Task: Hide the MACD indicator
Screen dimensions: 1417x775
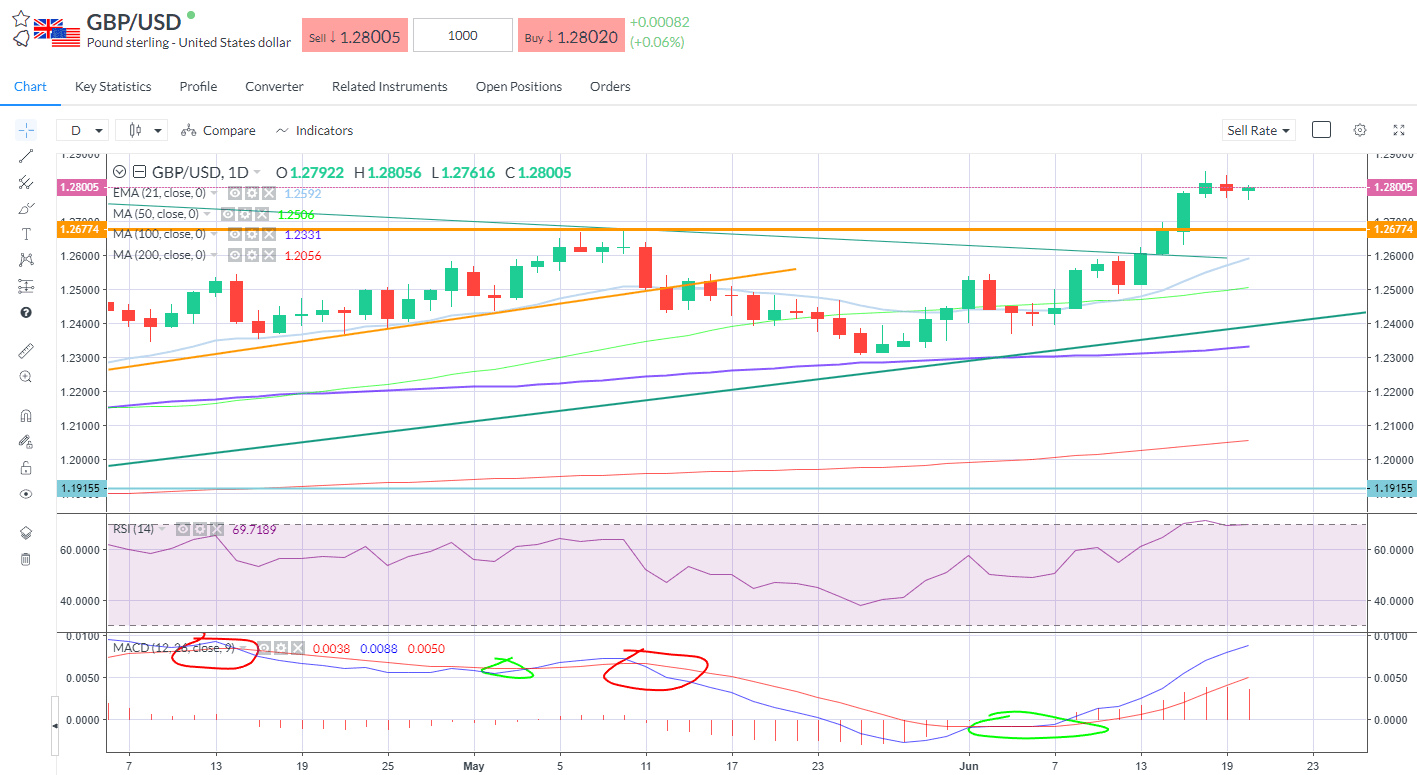Action: (264, 648)
